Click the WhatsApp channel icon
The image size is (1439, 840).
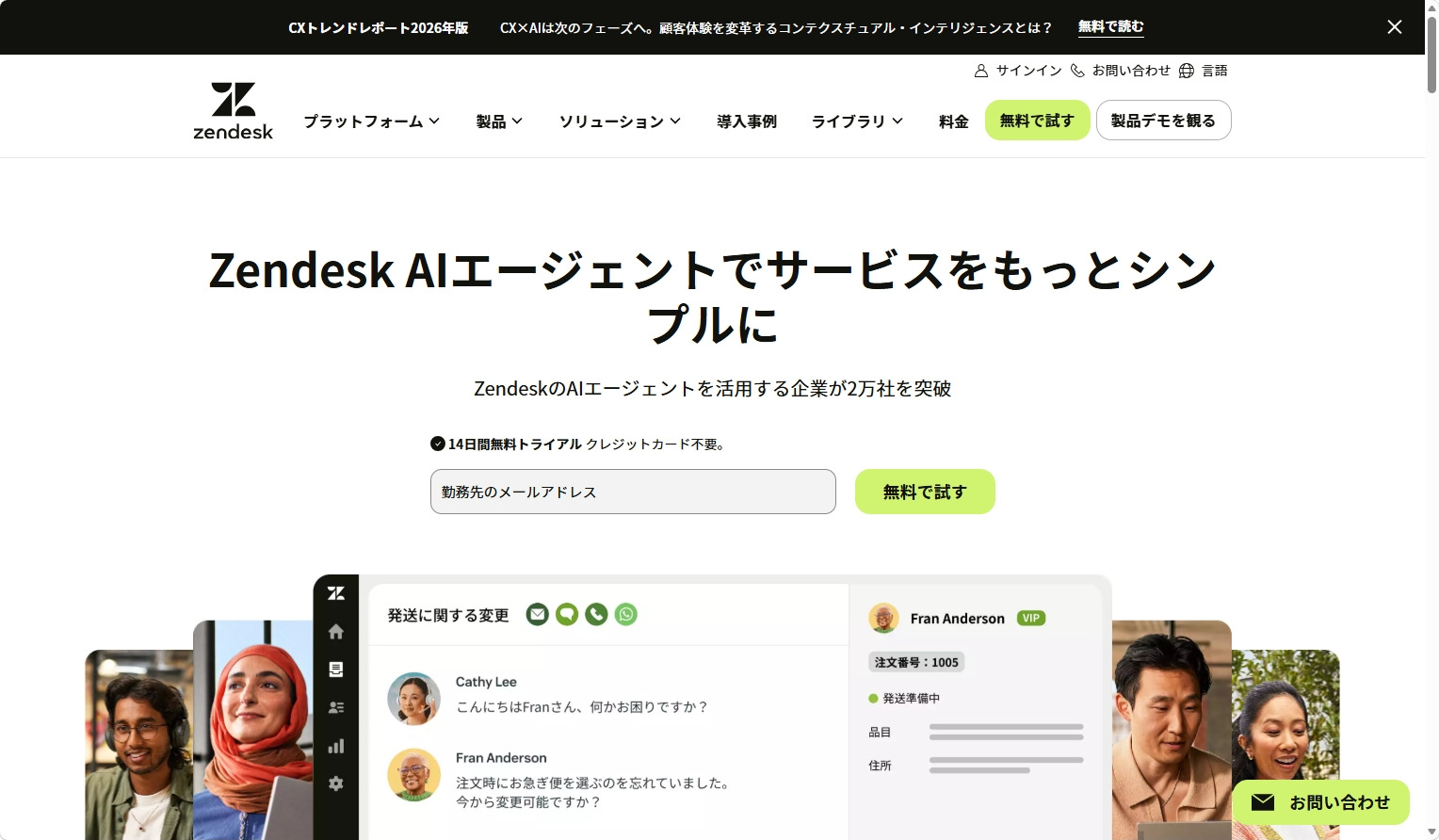tap(626, 615)
